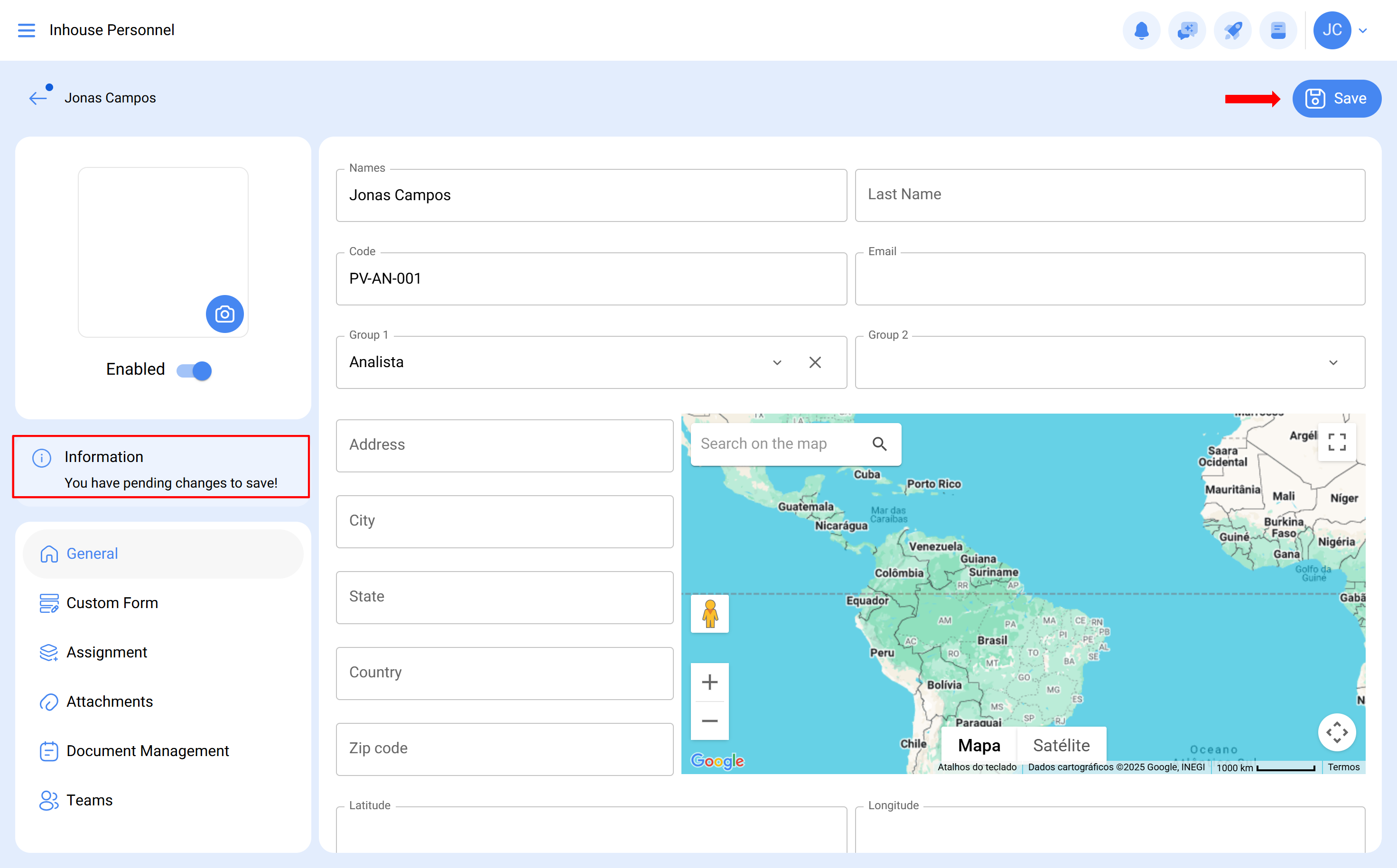The image size is (1397, 868).
Task: Open the hamburger navigation menu
Action: (27, 30)
